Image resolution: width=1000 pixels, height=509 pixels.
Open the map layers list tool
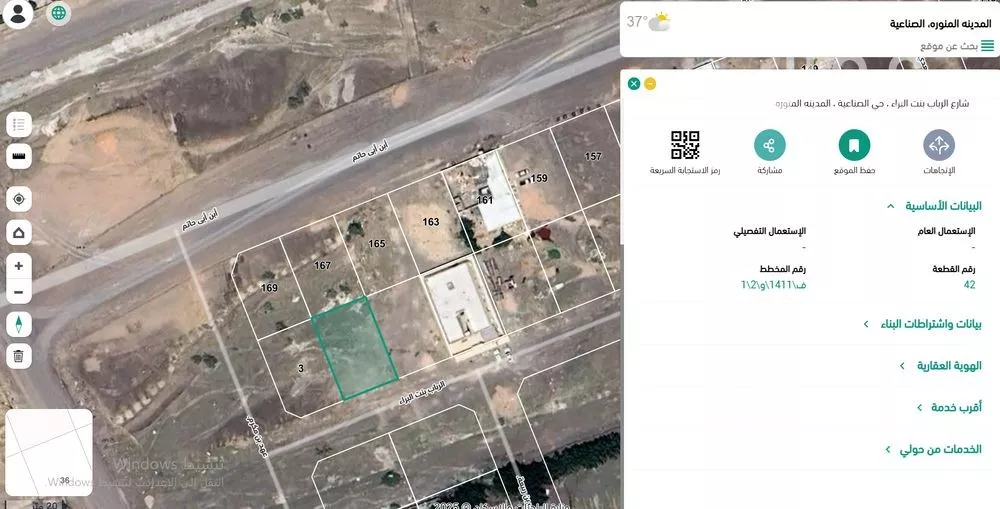19,125
